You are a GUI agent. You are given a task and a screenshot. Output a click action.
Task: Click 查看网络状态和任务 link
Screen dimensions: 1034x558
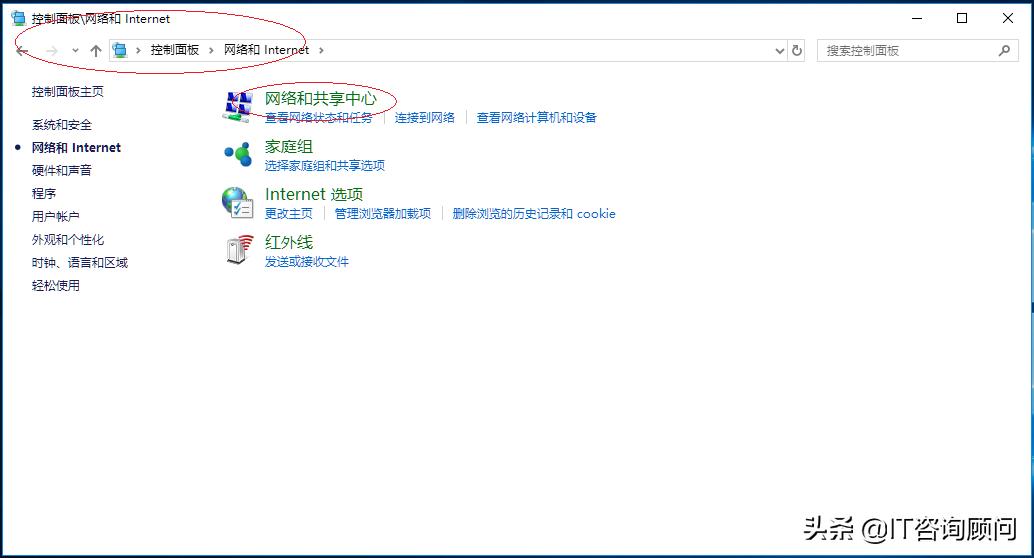[x=319, y=117]
